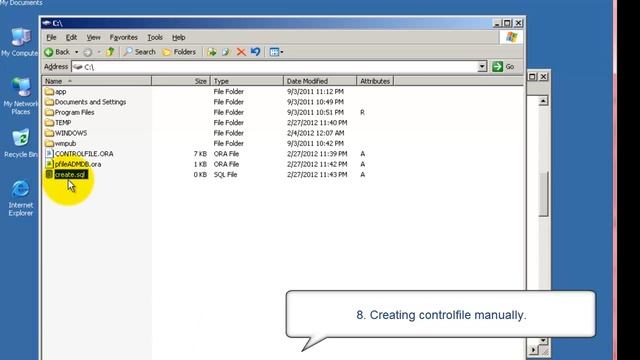Click the Move To toolbar icon
Image resolution: width=640 pixels, height=360 pixels.
pos(211,52)
